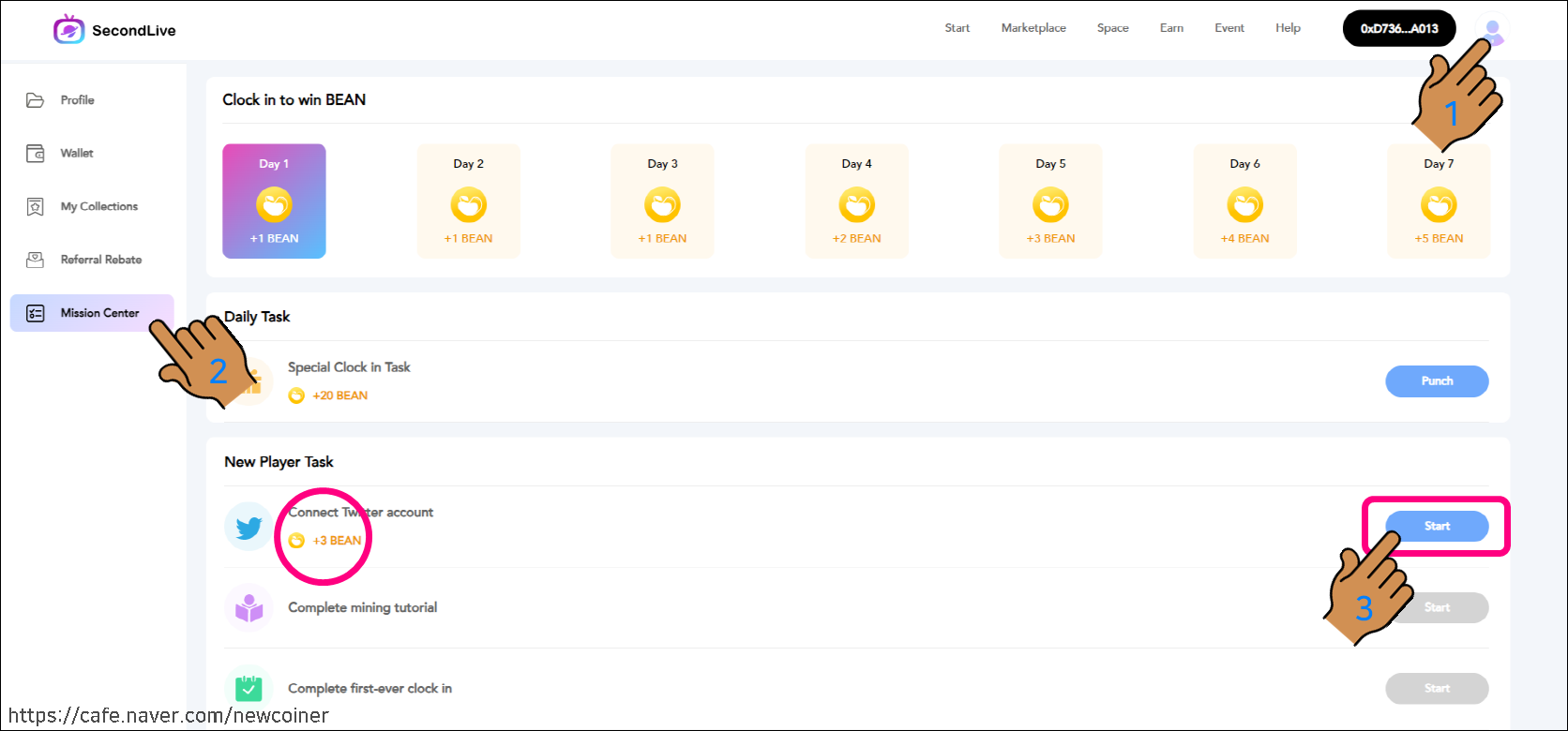Click the My Collections icon
The height and width of the screenshot is (731, 1568).
[x=36, y=207]
